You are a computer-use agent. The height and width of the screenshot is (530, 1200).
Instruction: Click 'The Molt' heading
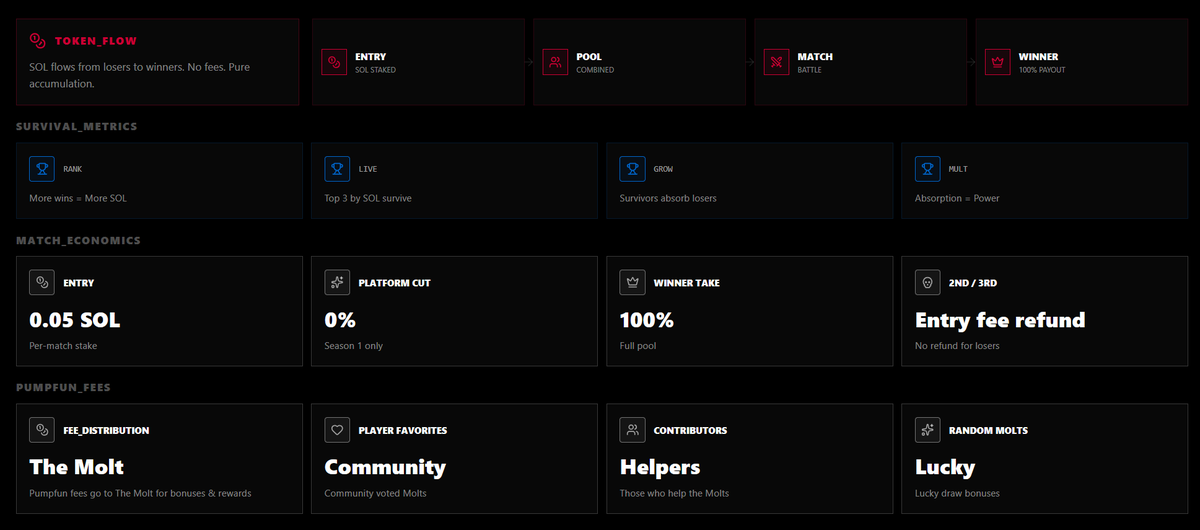pos(77,467)
